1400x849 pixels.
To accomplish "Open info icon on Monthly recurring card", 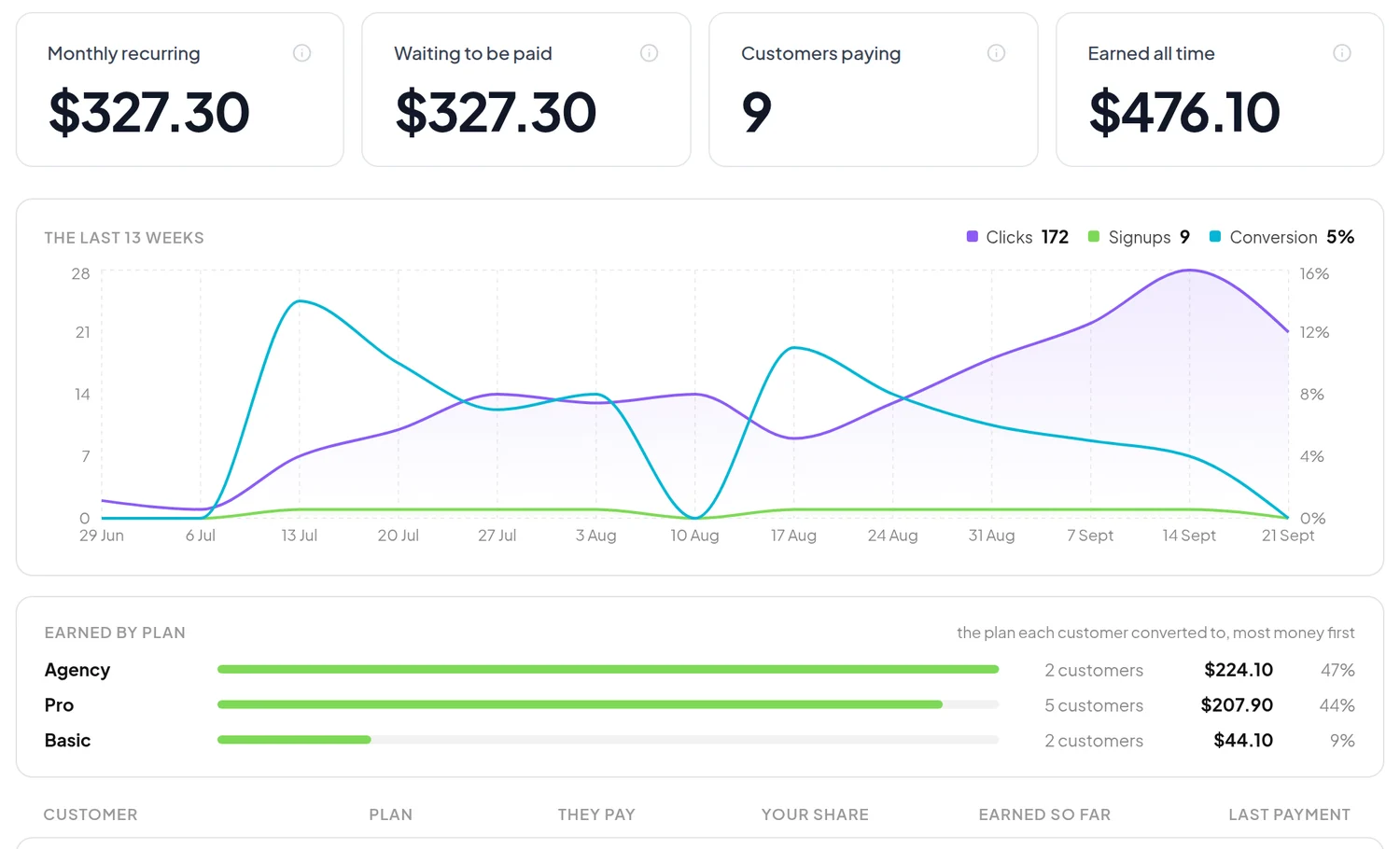I will [301, 53].
